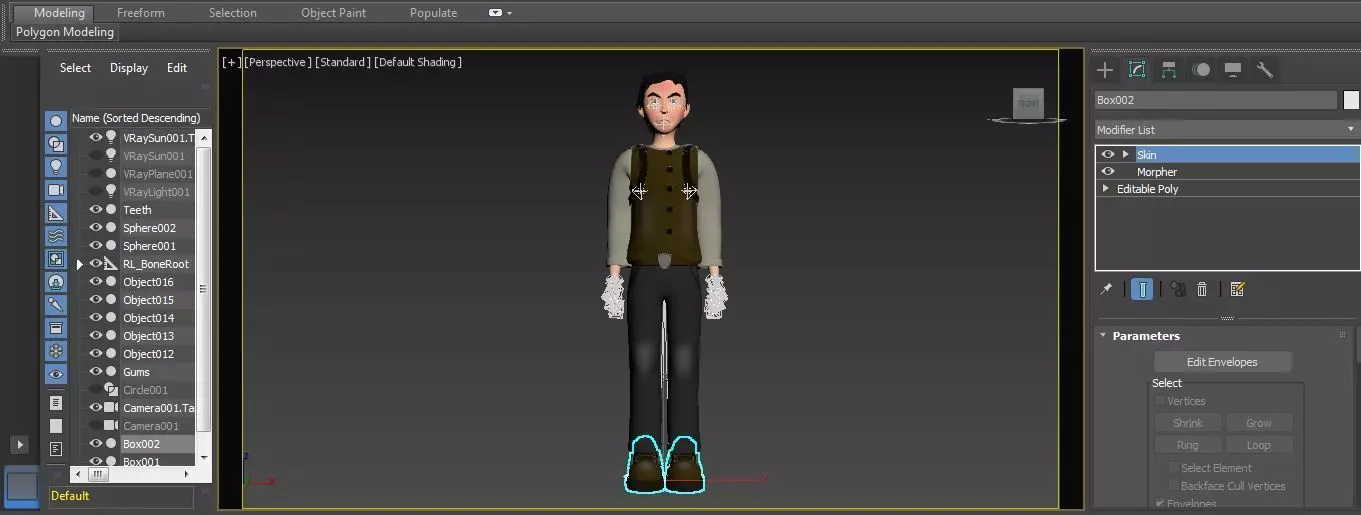Viewport: 1361px width, 515px height.
Task: Collapse the Parameters rollout
Action: (x=1103, y=336)
